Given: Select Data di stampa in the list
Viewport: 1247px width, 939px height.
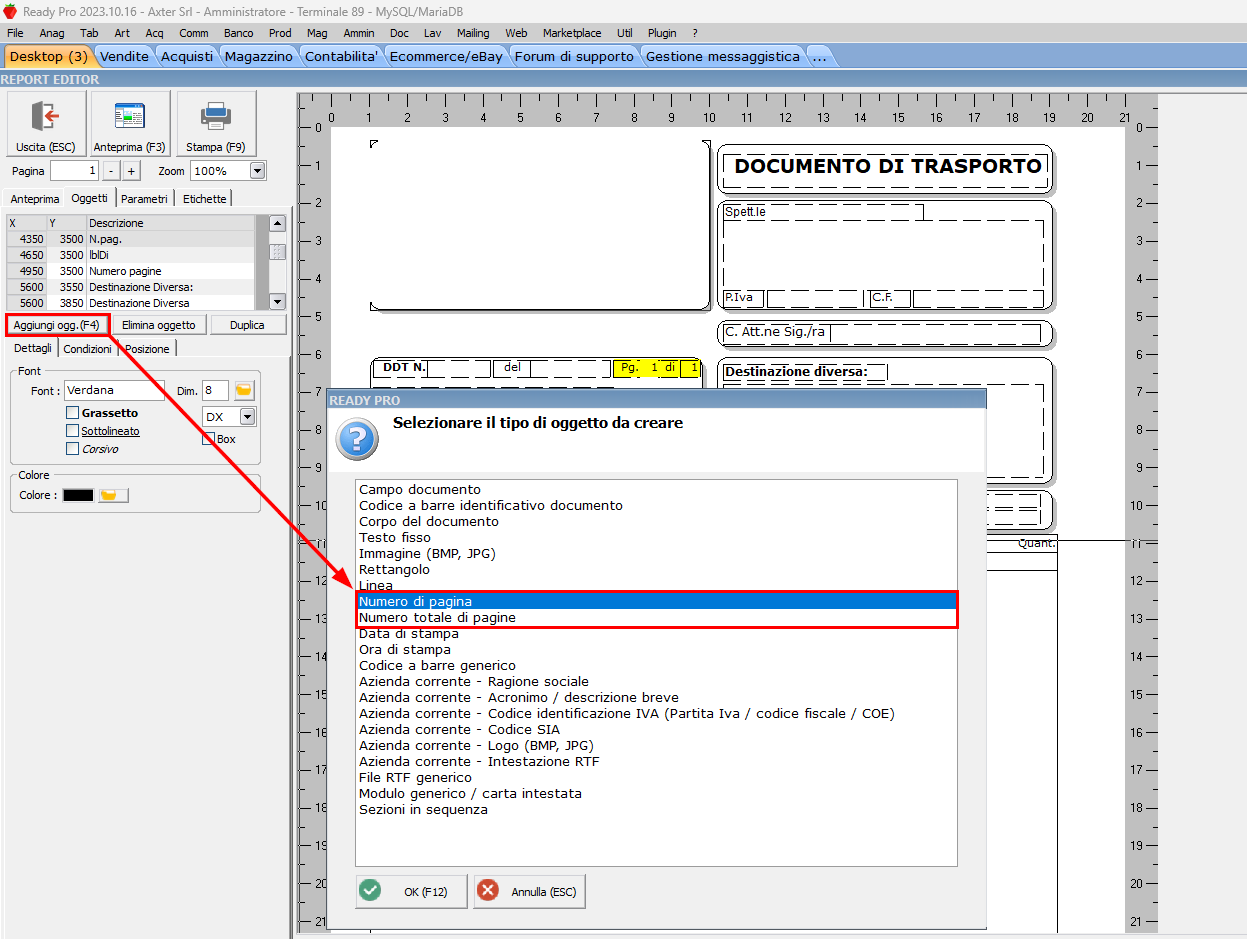Looking at the screenshot, I should pyautogui.click(x=656, y=634).
